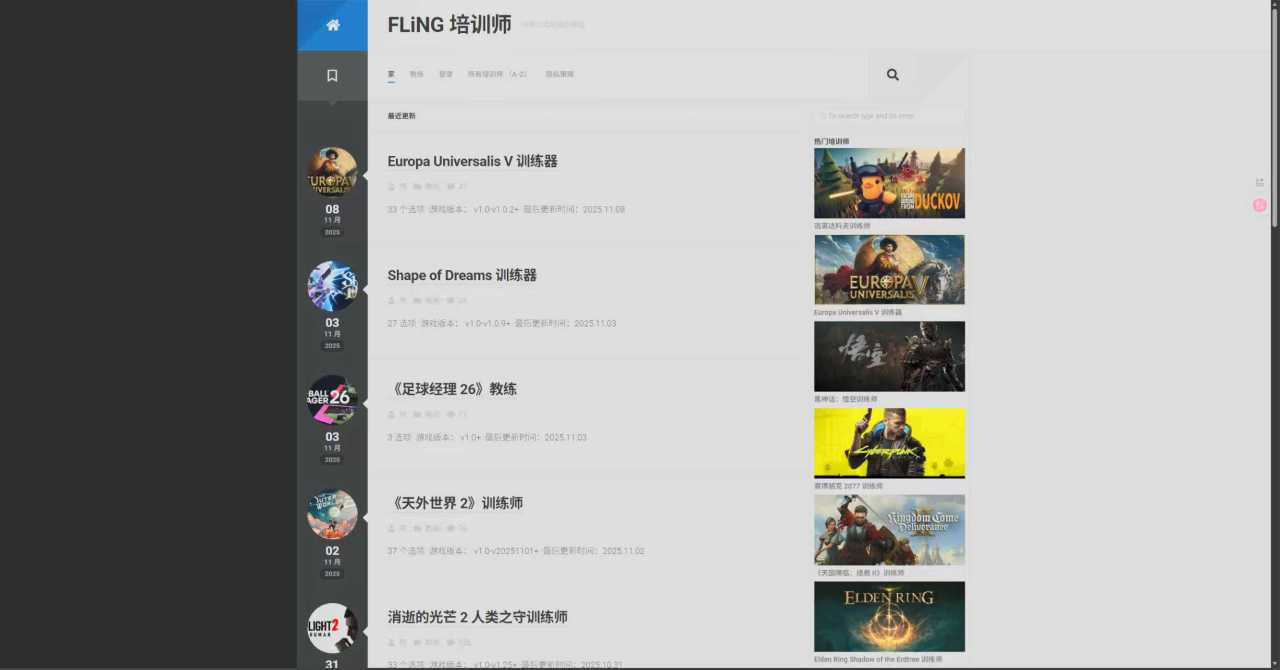The height and width of the screenshot is (670, 1280).
Task: Click the Shape of Dreams details line v1.0-v1.0.9+
Action: tap(502, 323)
